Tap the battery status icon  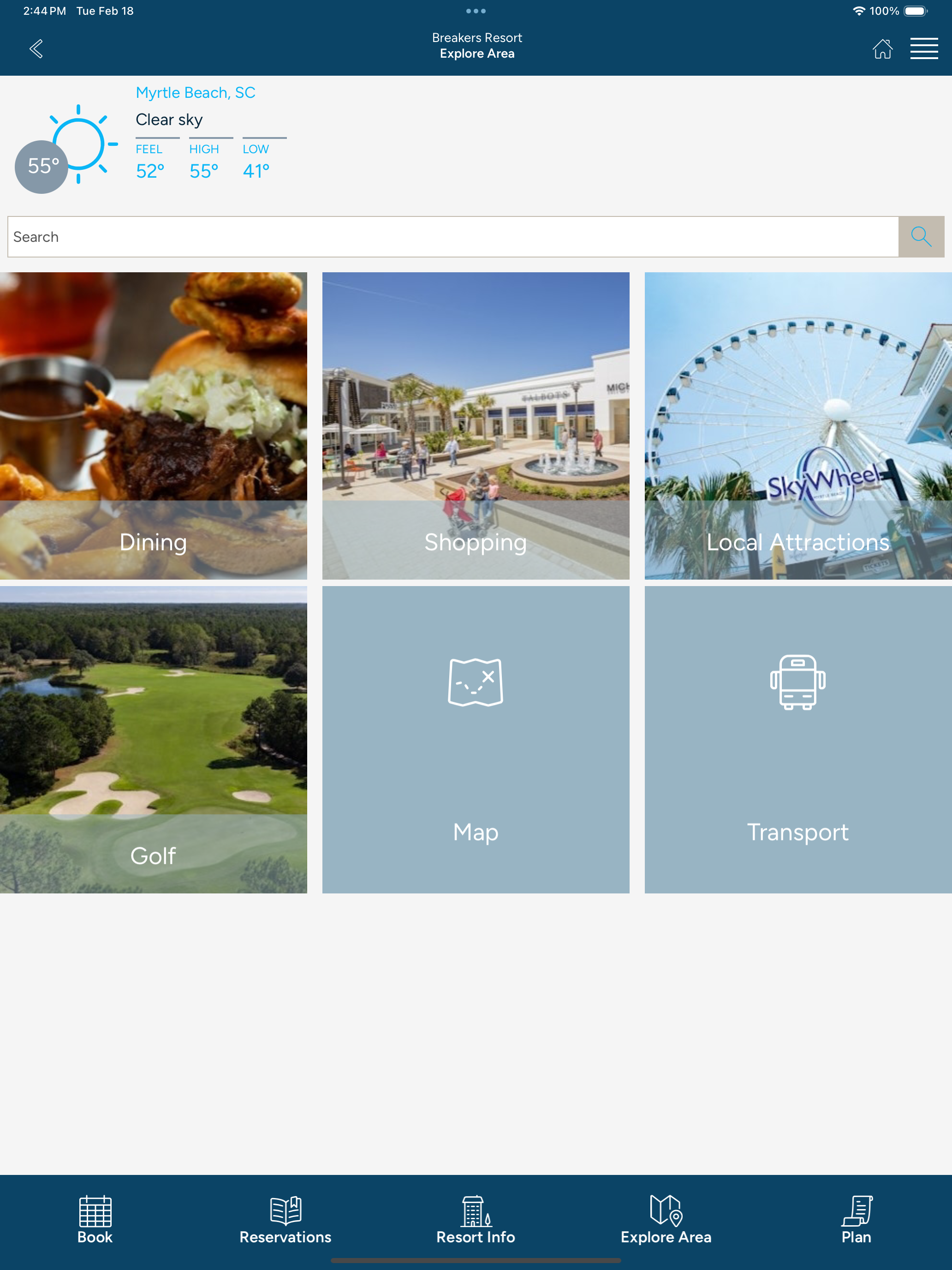point(916,11)
